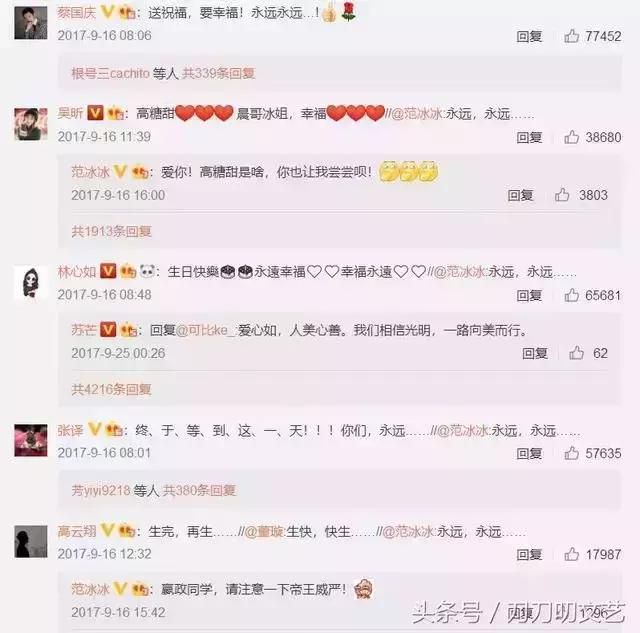Image resolution: width=640 pixels, height=633 pixels.
Task: Open 吴昕's profile name link
Action: click(70, 113)
